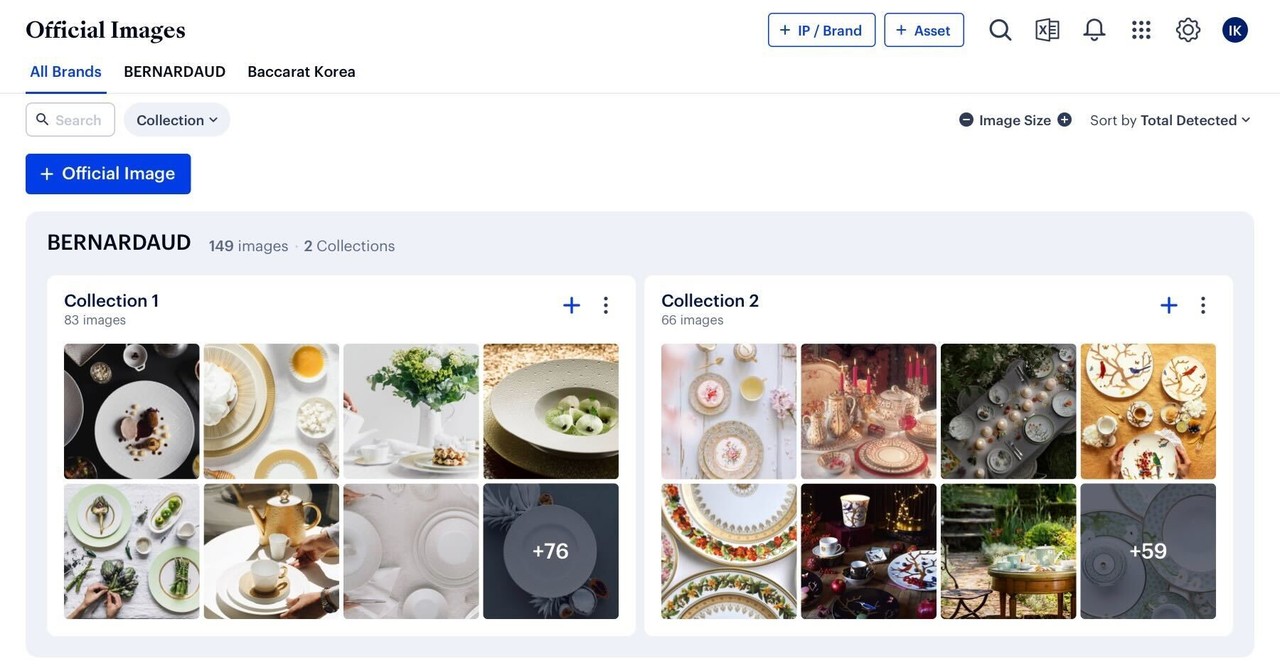Decrease image size with minus button

pos(966,120)
